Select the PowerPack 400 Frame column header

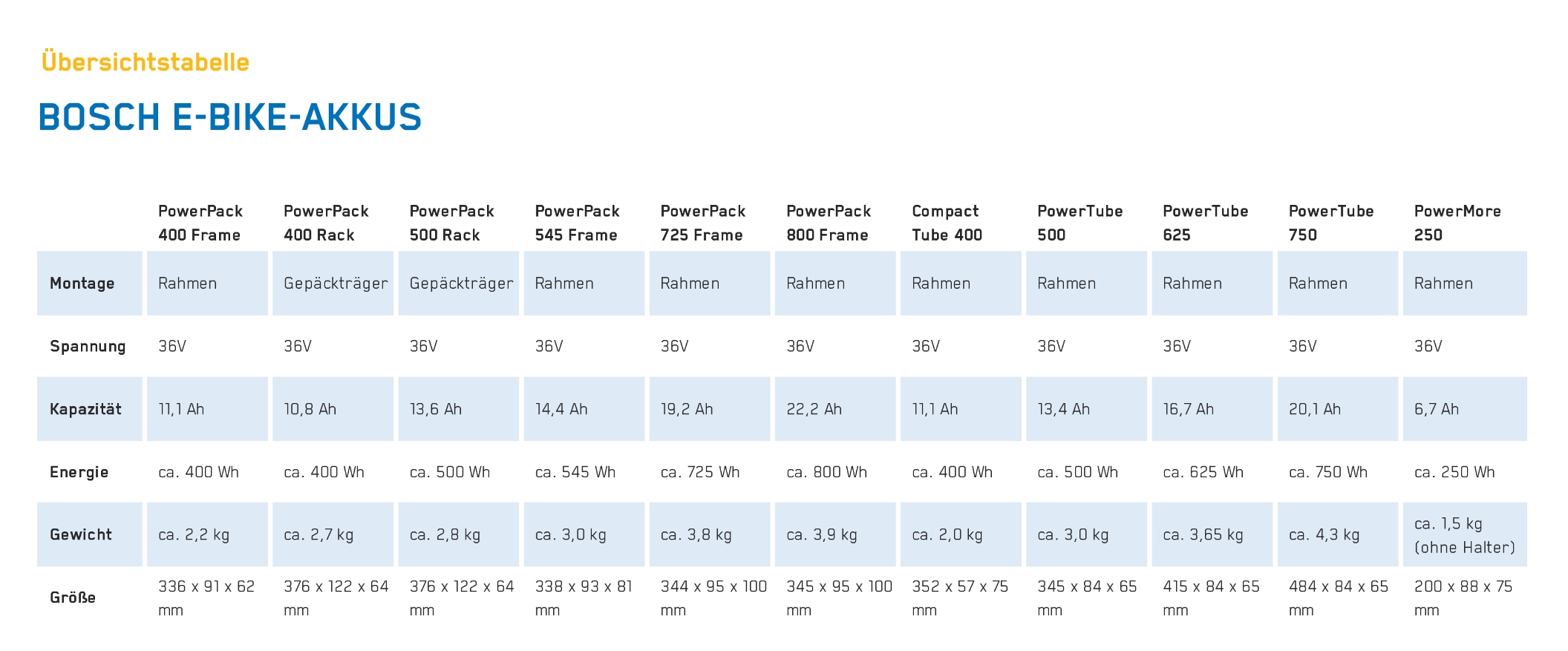click(200, 223)
